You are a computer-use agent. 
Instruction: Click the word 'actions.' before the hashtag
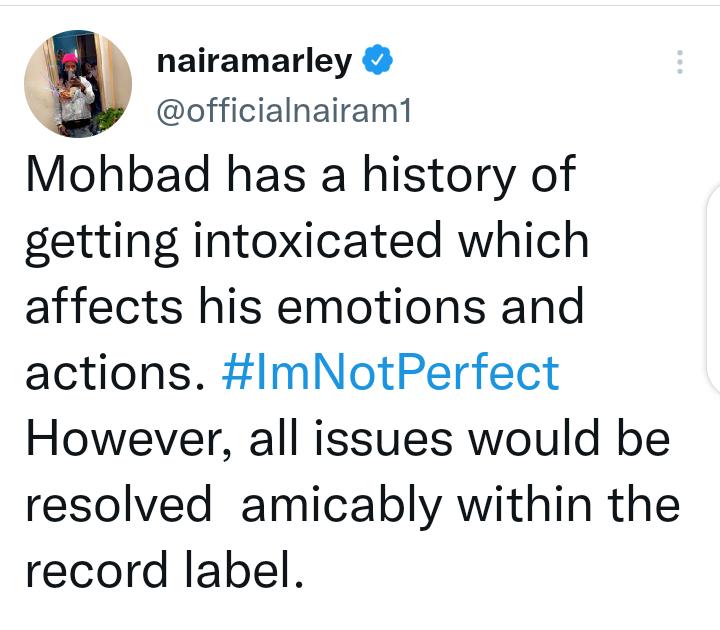[x=115, y=372]
